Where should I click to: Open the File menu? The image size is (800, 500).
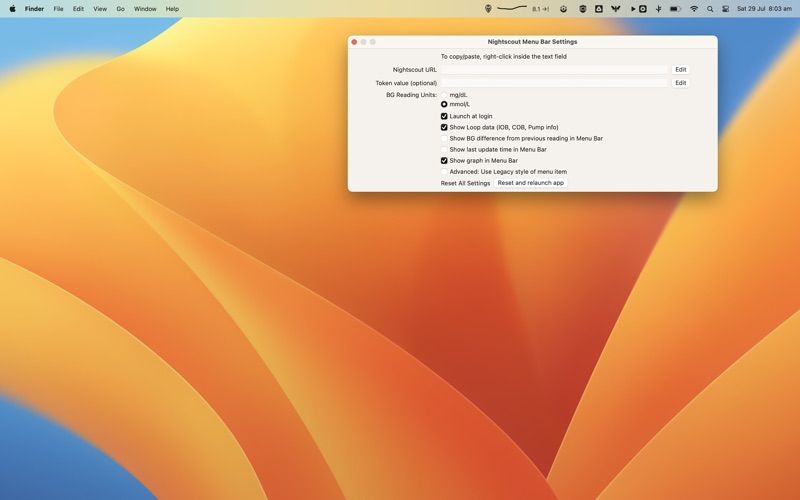tap(59, 9)
